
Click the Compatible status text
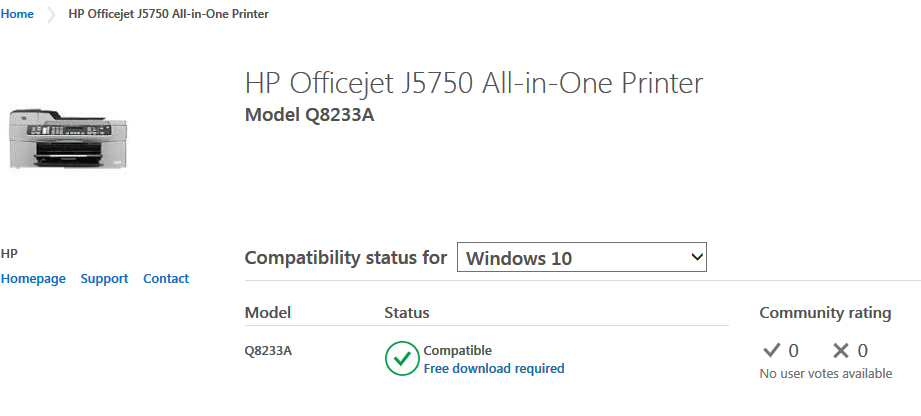pos(458,351)
